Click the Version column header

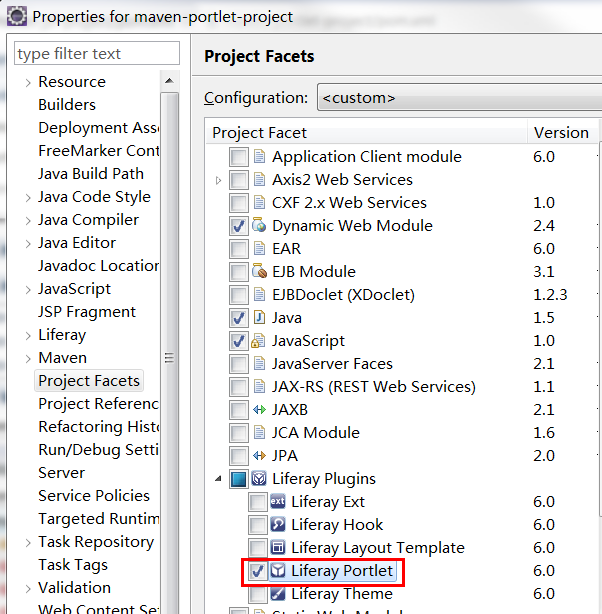(x=561, y=133)
